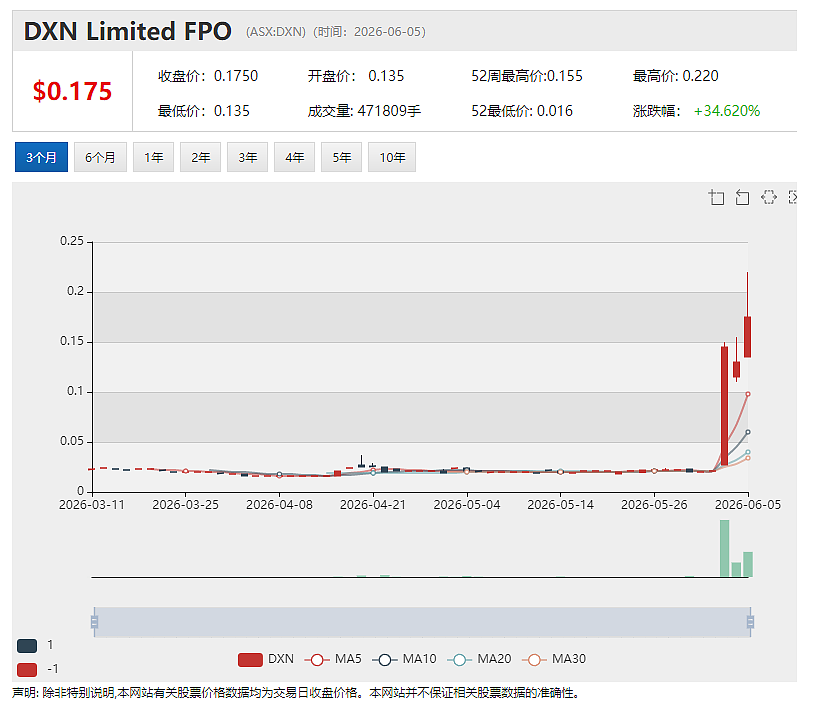Click the 2026-03-25 x-axis date label
815x711 pixels.
[186, 505]
